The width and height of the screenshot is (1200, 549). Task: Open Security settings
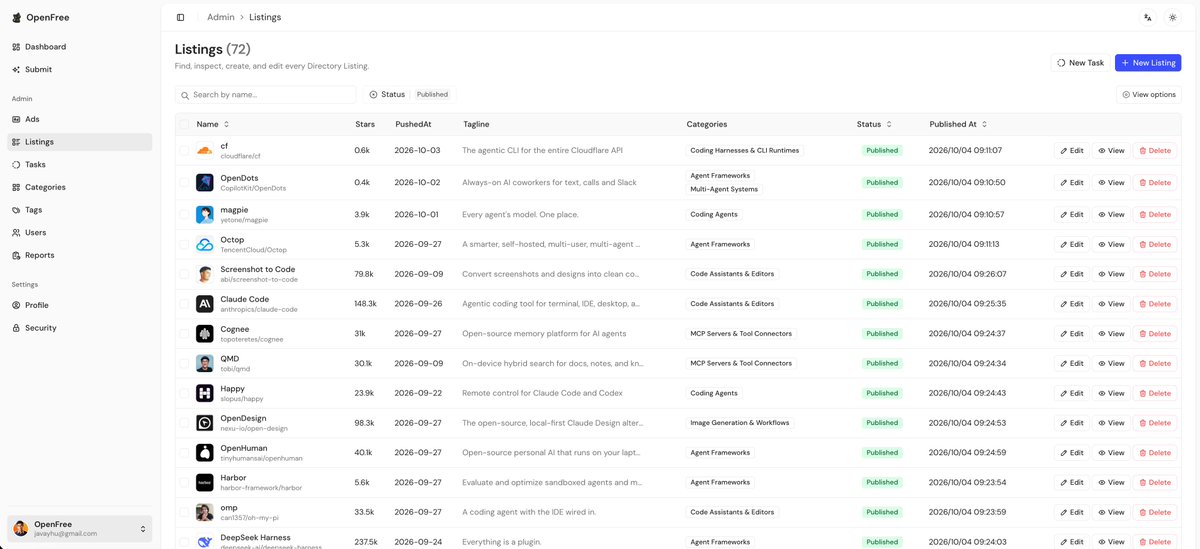click(80, 328)
